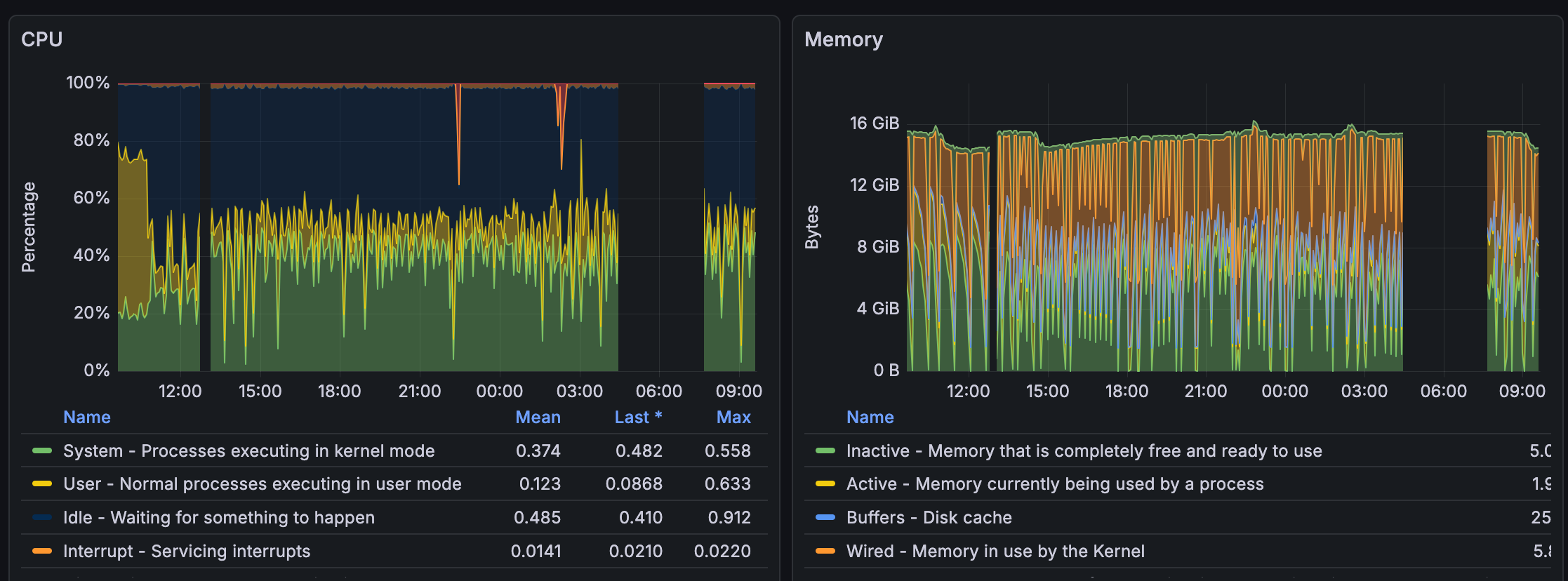Click the orange Interrupt color swatch
The image size is (1568, 581).
[x=42, y=552]
